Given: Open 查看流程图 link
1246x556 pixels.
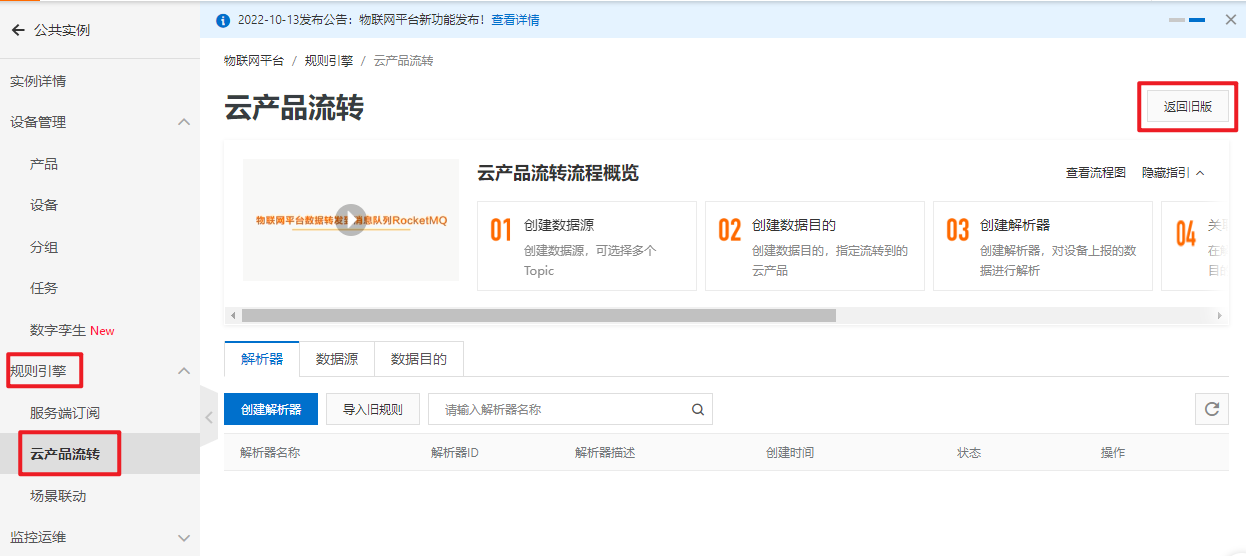Looking at the screenshot, I should point(1096,173).
